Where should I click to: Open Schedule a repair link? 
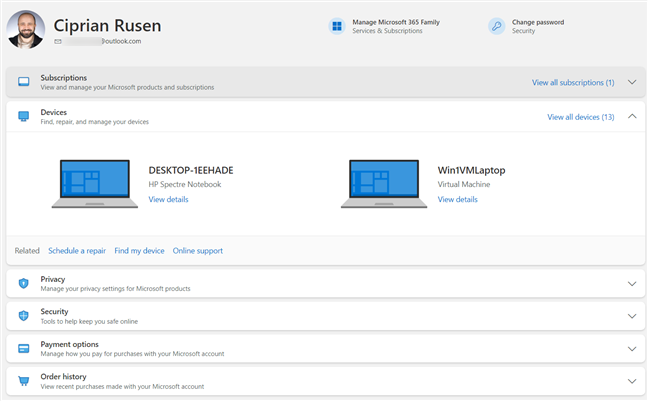(x=77, y=251)
